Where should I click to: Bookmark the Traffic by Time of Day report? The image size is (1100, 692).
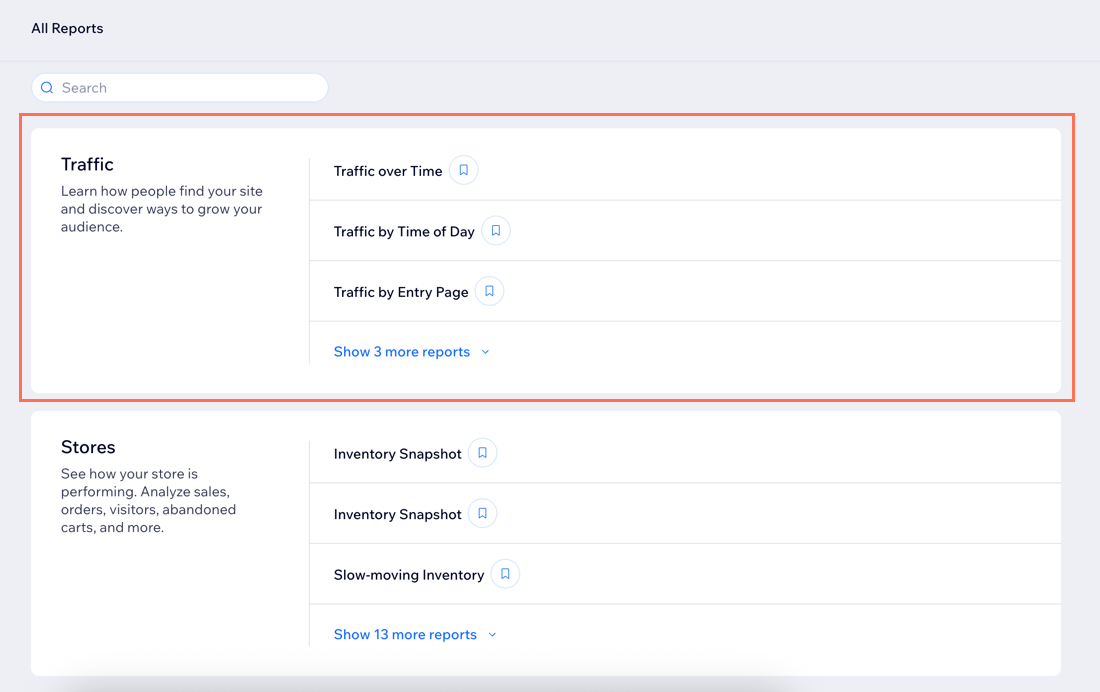point(496,231)
